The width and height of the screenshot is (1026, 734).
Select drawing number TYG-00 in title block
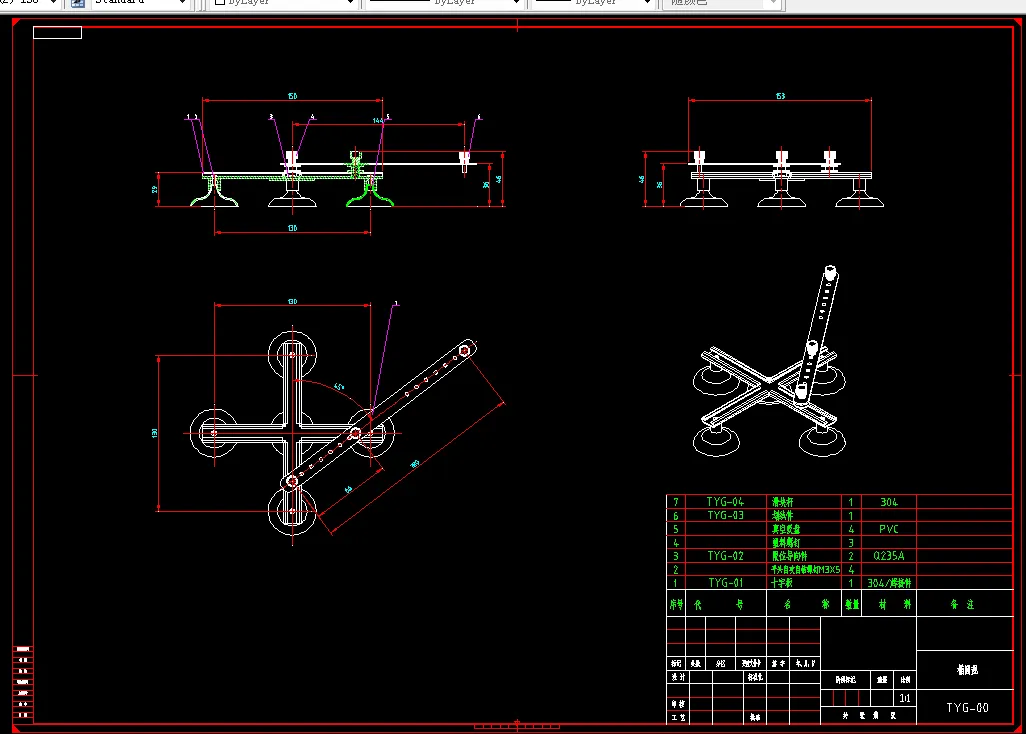[967, 708]
